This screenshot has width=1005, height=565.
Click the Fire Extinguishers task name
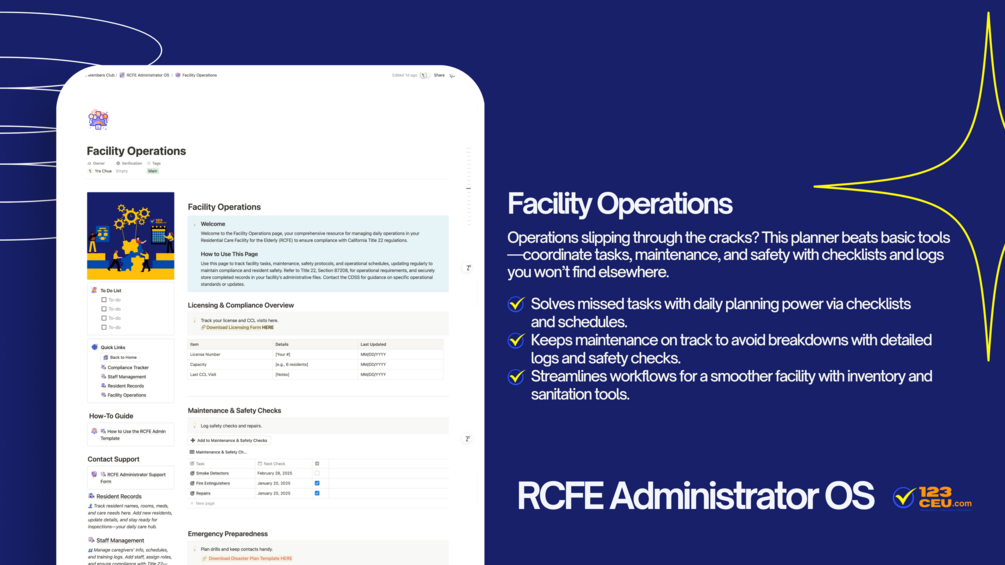213,484
